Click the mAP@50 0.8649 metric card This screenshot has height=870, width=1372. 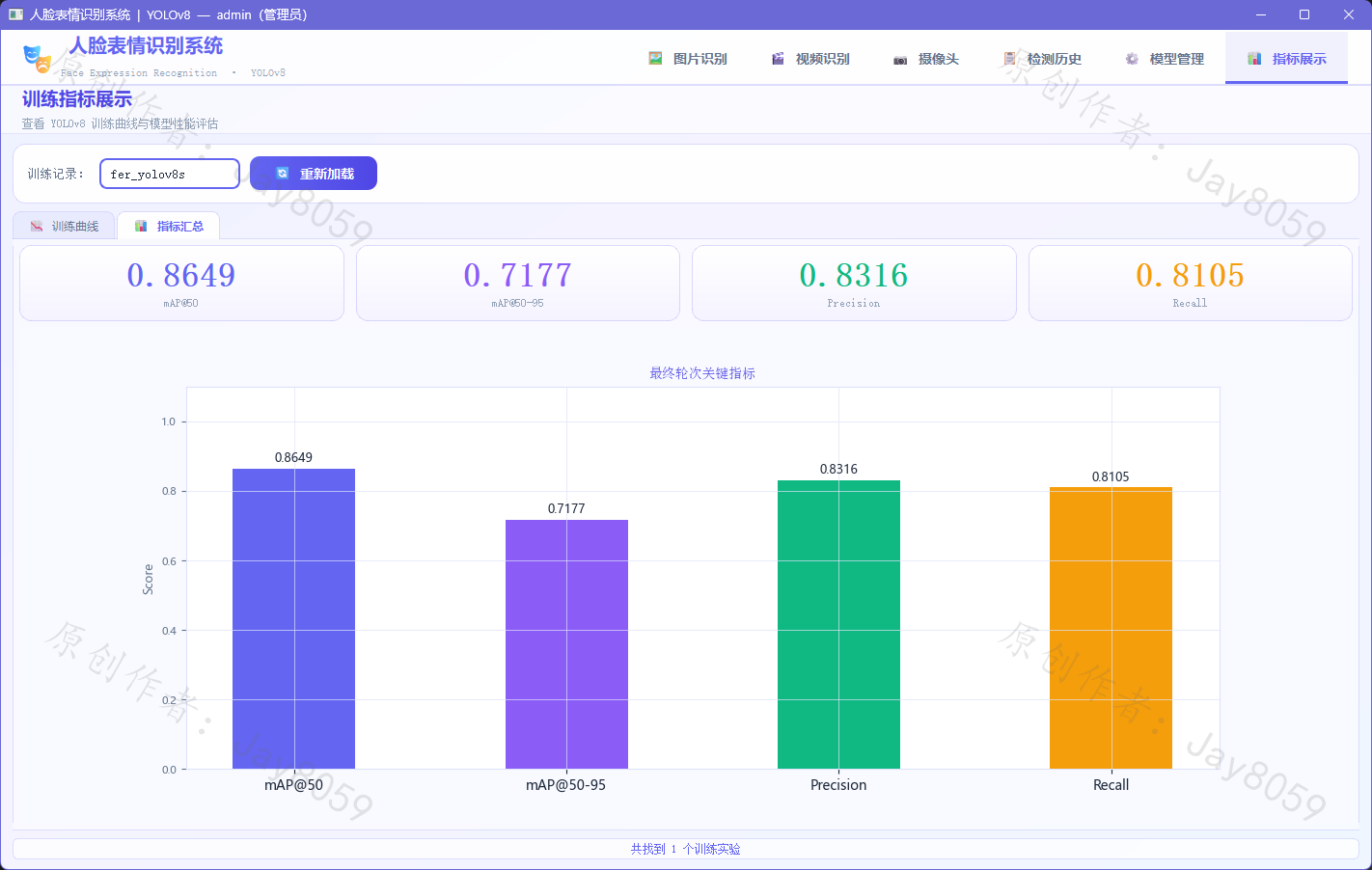181,283
